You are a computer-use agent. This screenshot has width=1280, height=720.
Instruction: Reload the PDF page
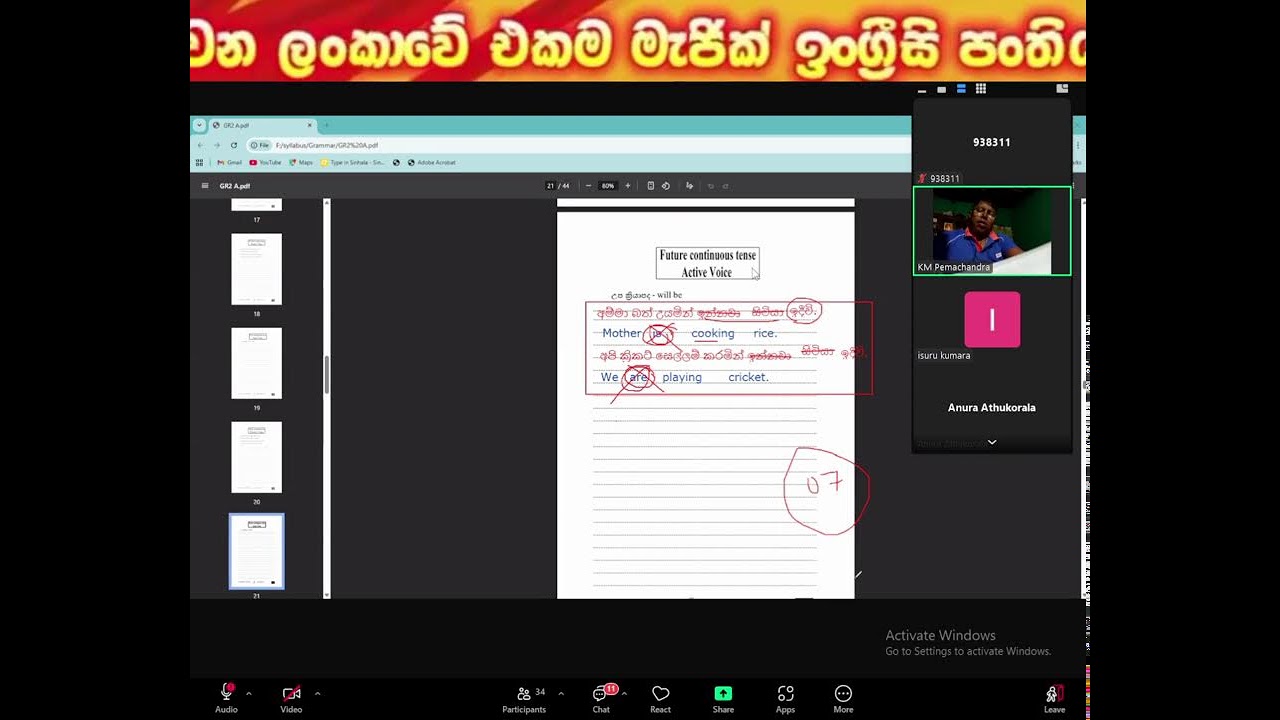point(234,145)
